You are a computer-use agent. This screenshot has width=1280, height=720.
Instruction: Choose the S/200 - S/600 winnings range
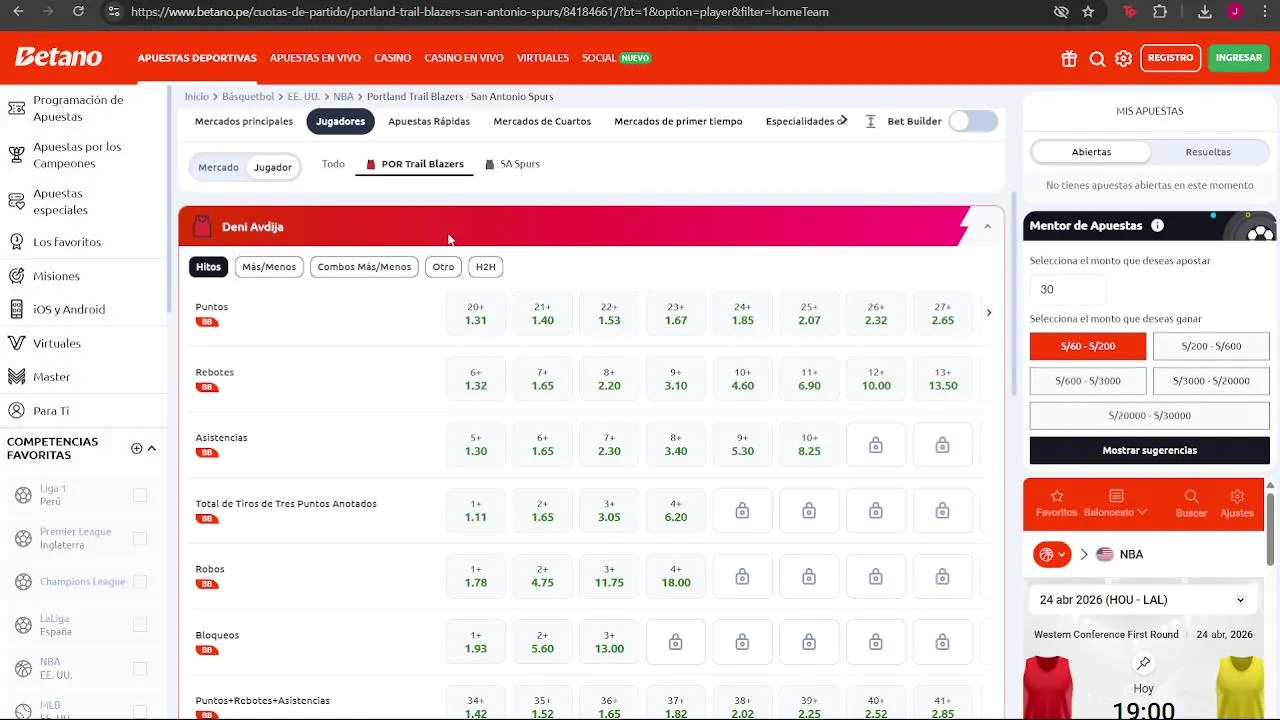(x=1211, y=346)
